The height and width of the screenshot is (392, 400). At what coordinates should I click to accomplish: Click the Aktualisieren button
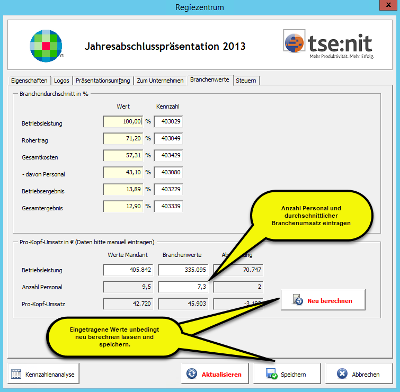[215, 374]
